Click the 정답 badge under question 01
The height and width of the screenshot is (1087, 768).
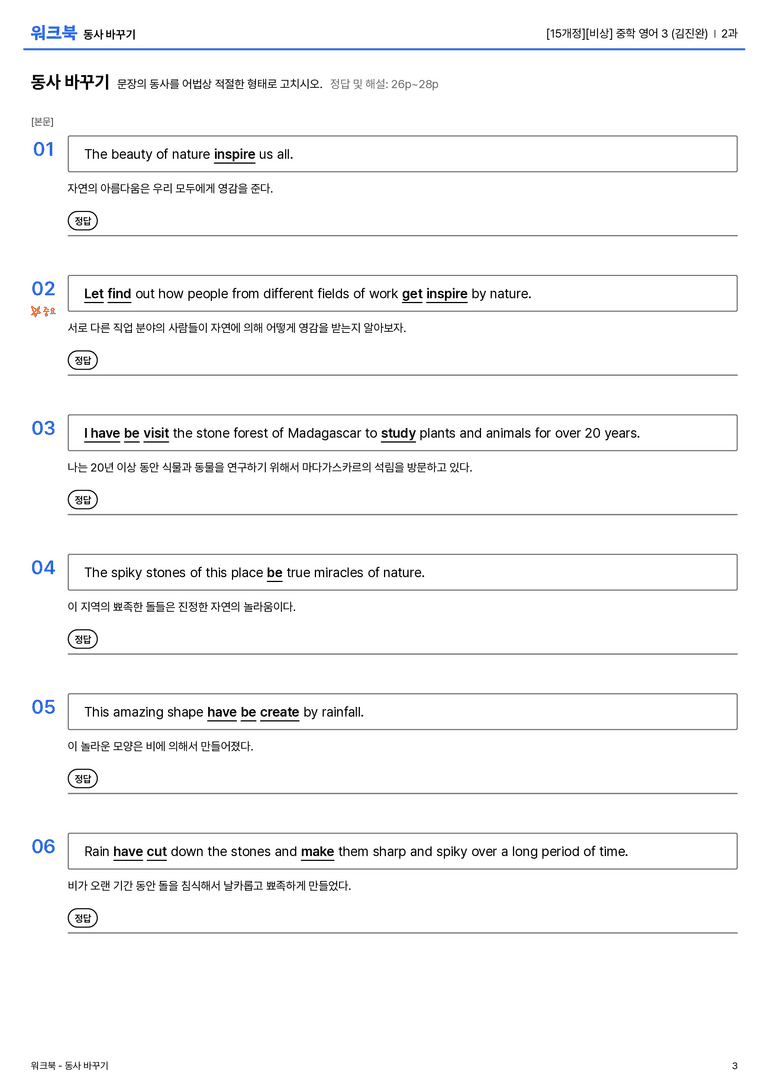tap(82, 220)
